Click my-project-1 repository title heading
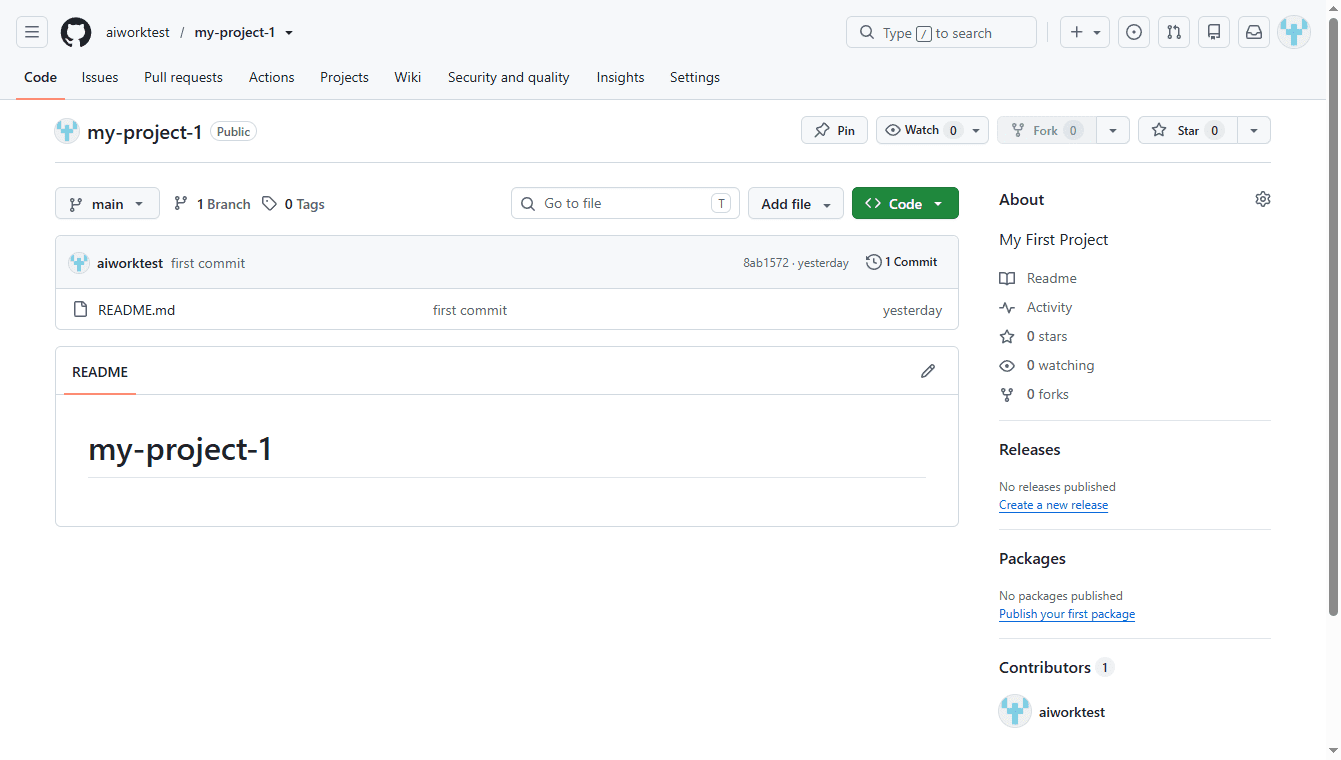The height and width of the screenshot is (760, 1341). [x=145, y=131]
